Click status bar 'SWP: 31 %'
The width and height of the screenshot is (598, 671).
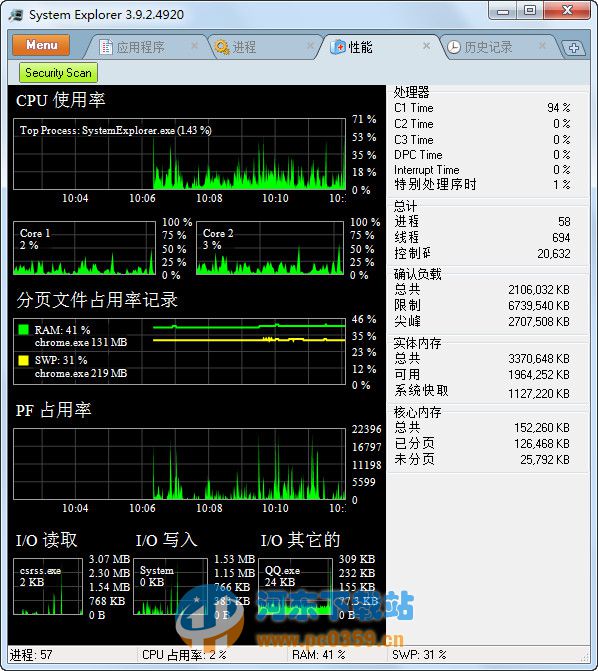click(419, 655)
